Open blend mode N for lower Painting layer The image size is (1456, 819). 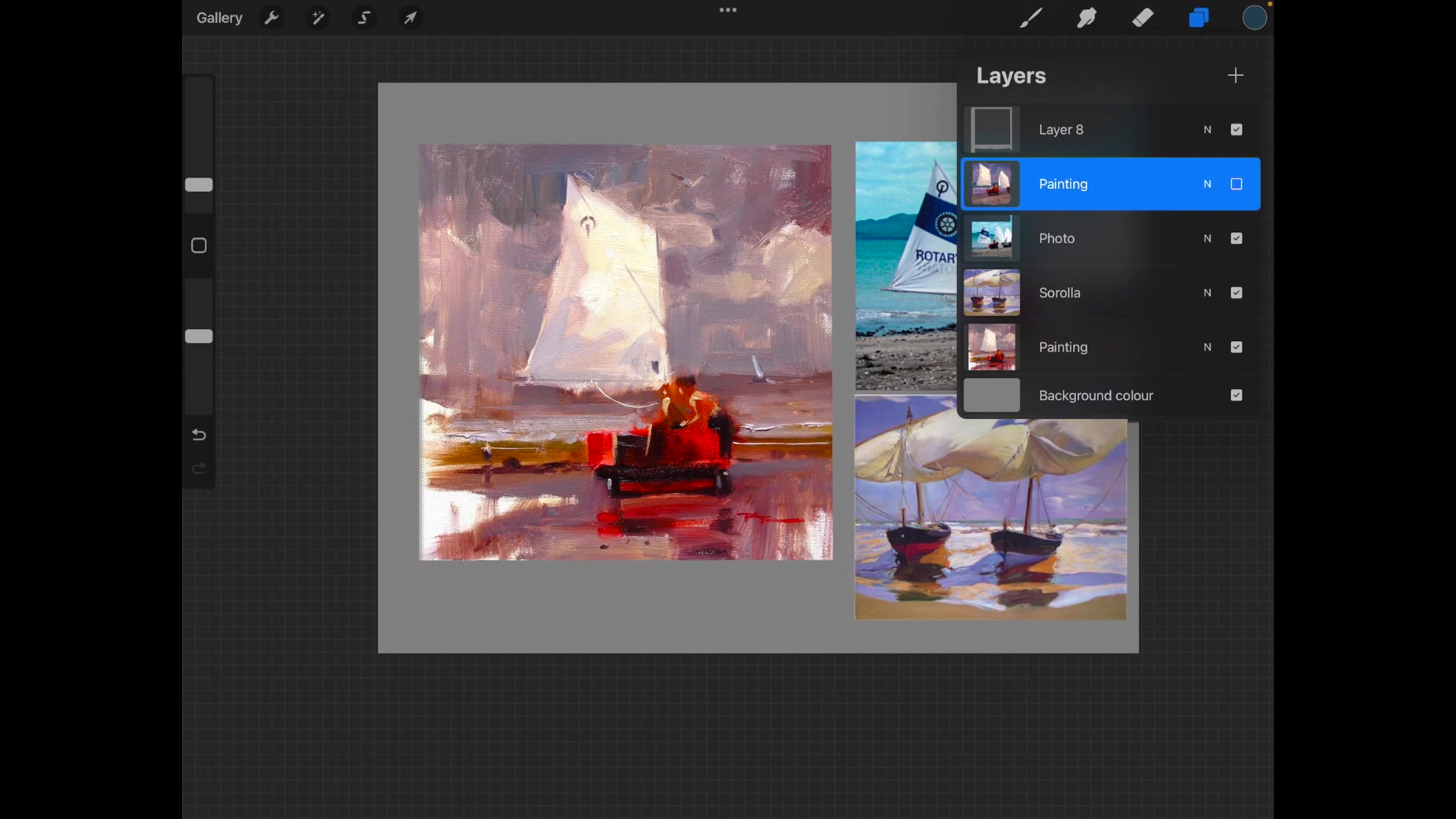click(x=1208, y=347)
